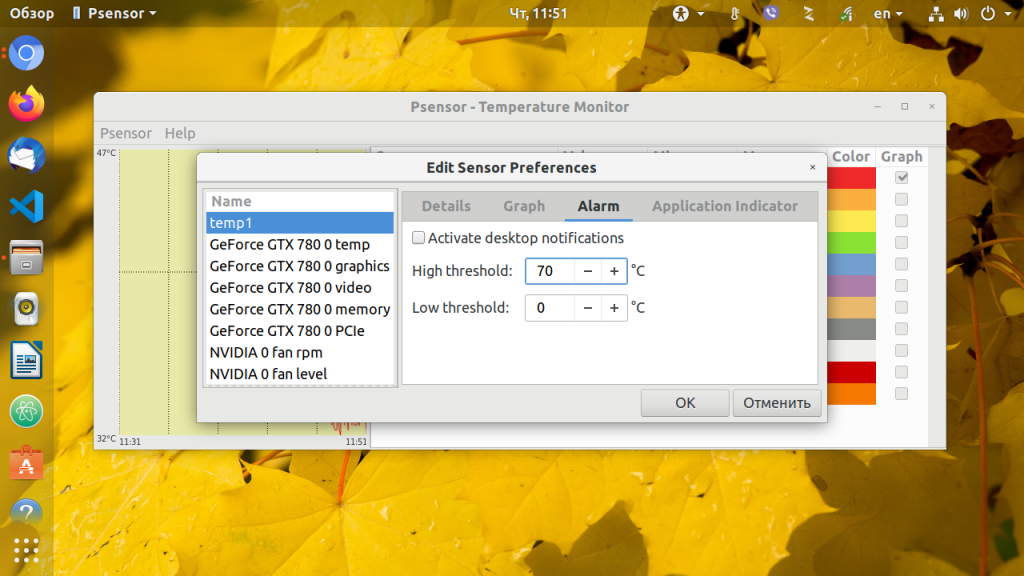This screenshot has width=1024, height=576.
Task: Maximize the Psensor Temperature Monitor window
Action: click(x=904, y=106)
